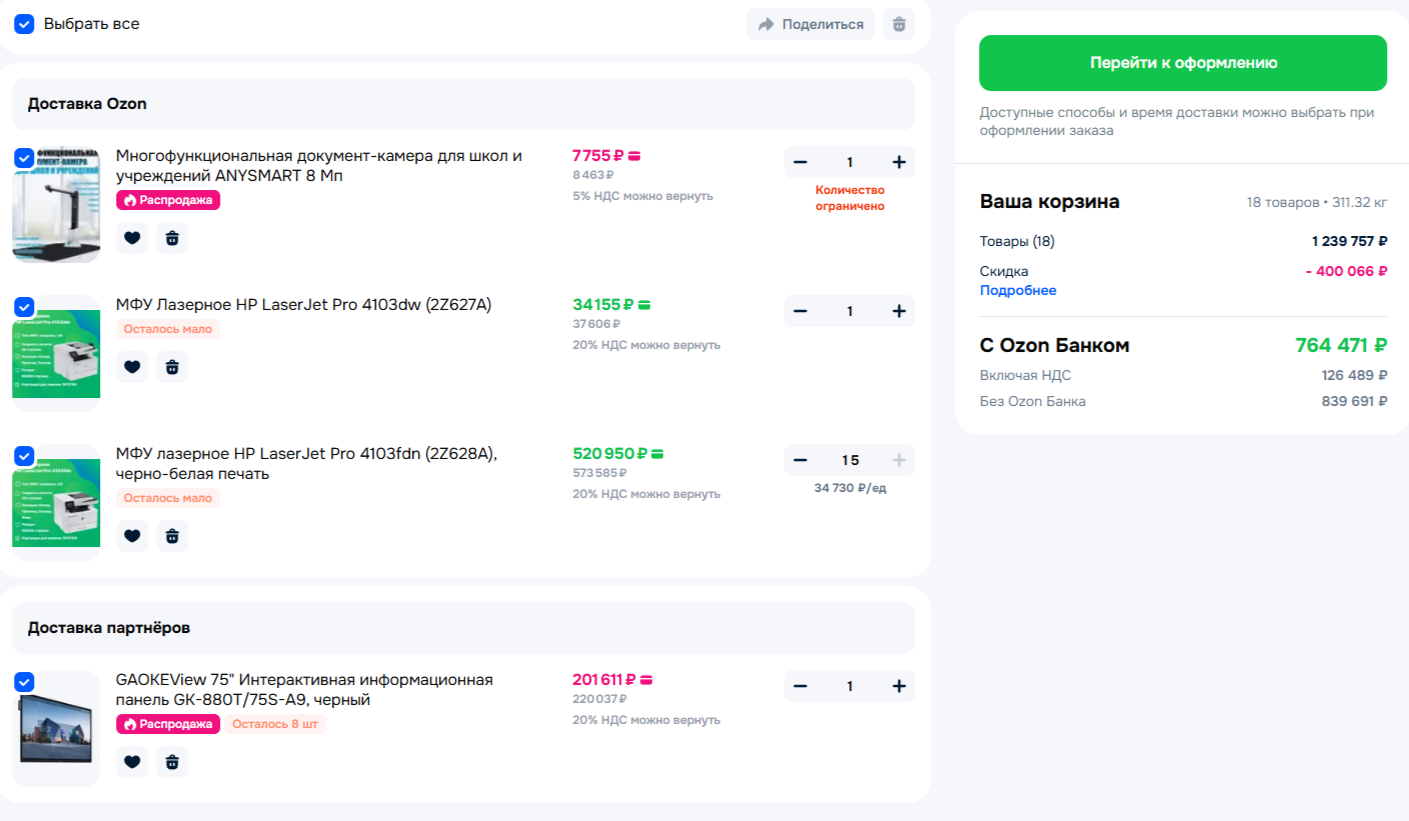1409x821 pixels.
Task: Open ANYSMART document camera thumbnail
Action: 56,205
